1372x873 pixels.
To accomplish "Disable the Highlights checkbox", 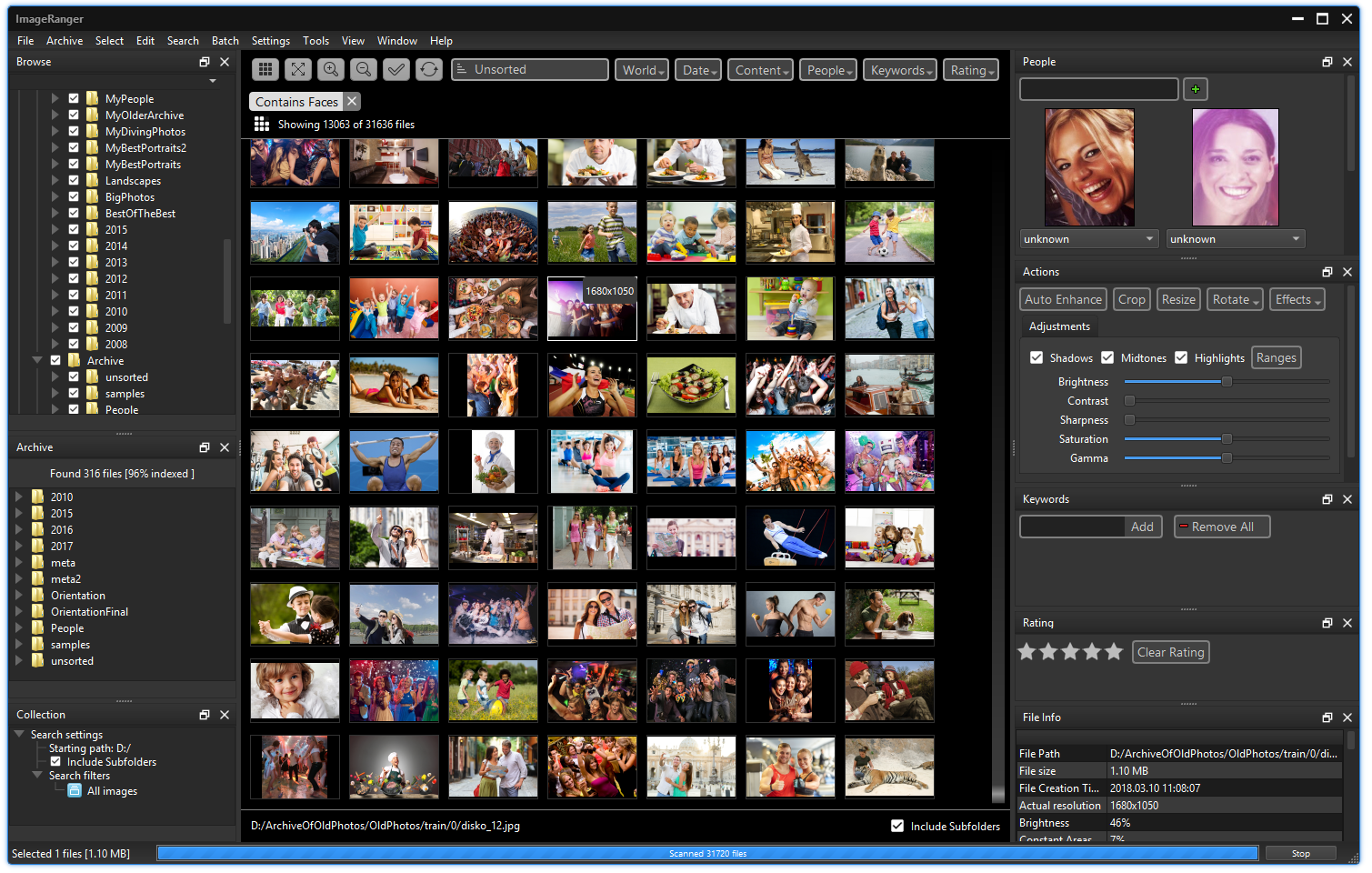I will [x=1181, y=357].
